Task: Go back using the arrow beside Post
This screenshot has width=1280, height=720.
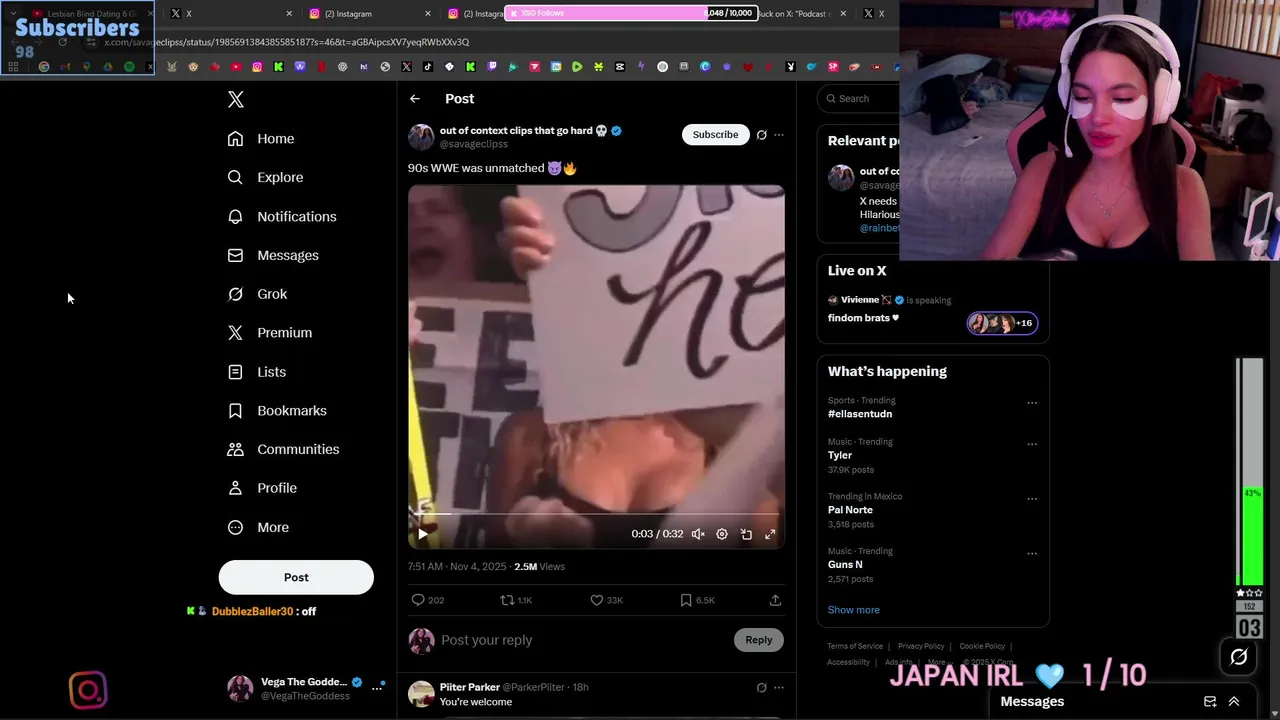Action: coord(415,99)
